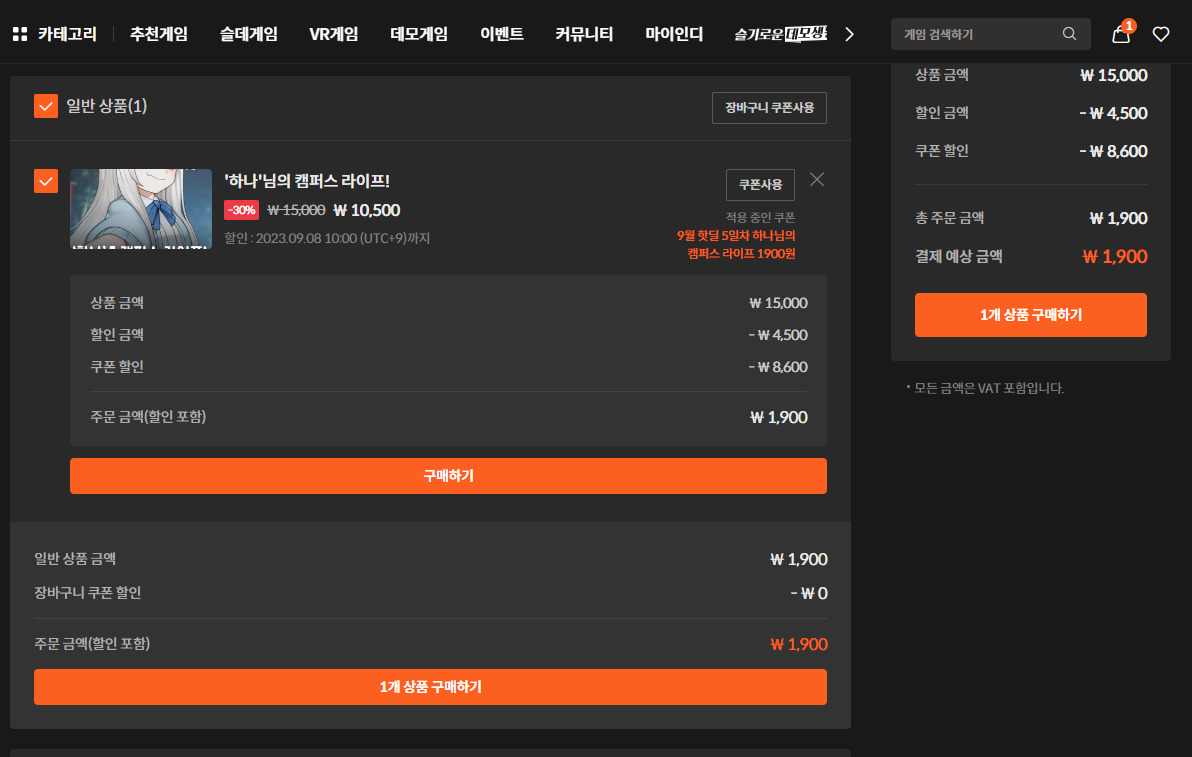Open the '하나'님의 캠퍼스 라이프! title link
Image resolution: width=1192 pixels, height=757 pixels.
307,181
